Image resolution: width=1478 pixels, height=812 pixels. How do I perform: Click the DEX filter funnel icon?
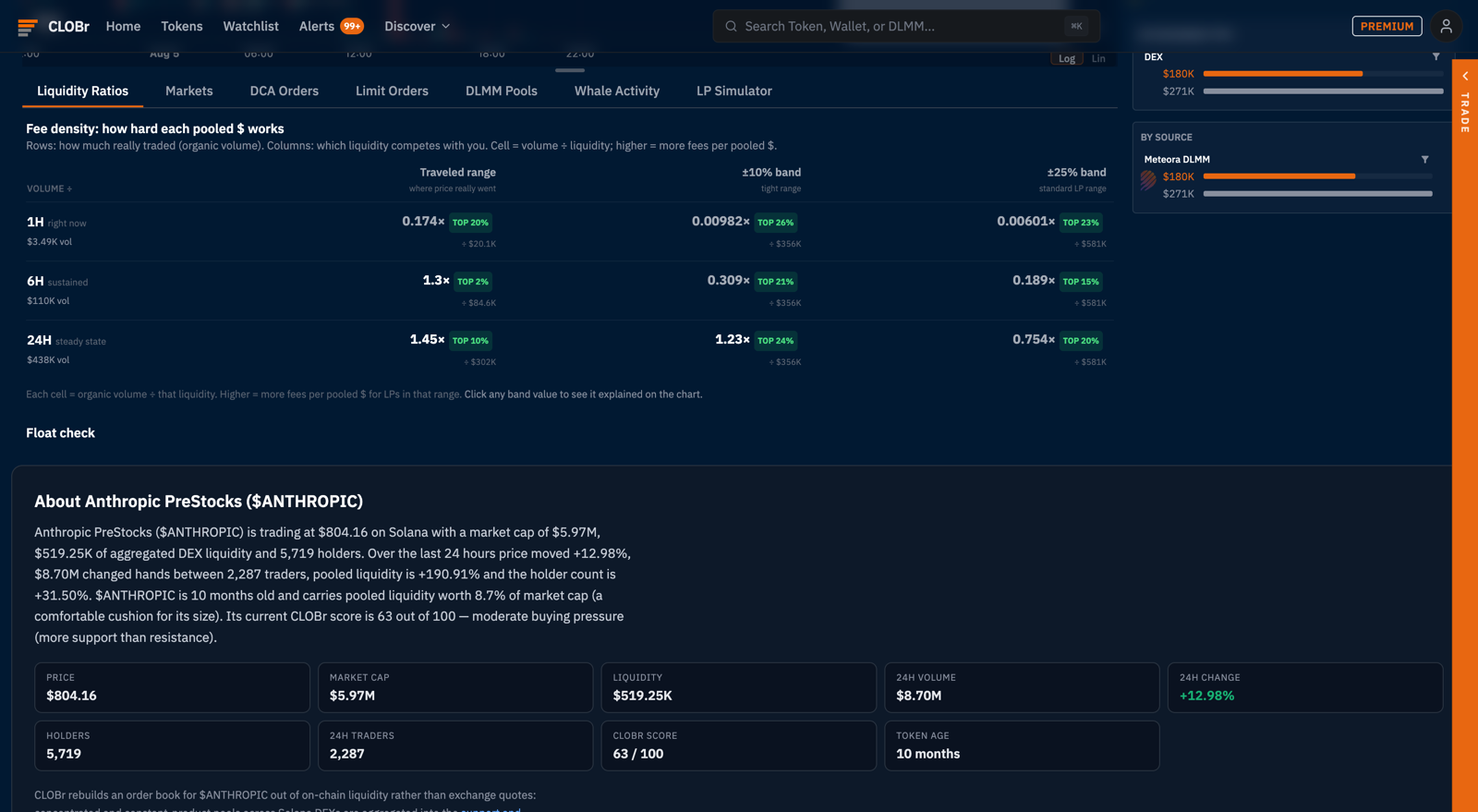[1436, 56]
